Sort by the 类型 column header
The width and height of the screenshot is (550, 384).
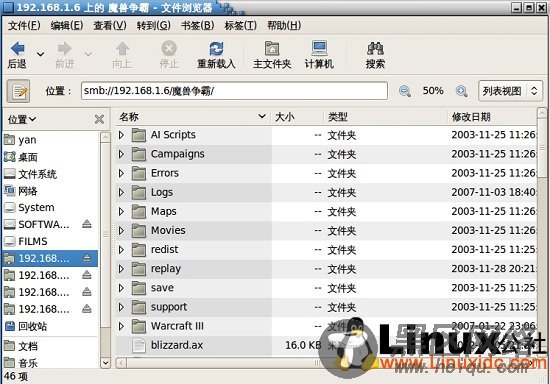(x=385, y=117)
